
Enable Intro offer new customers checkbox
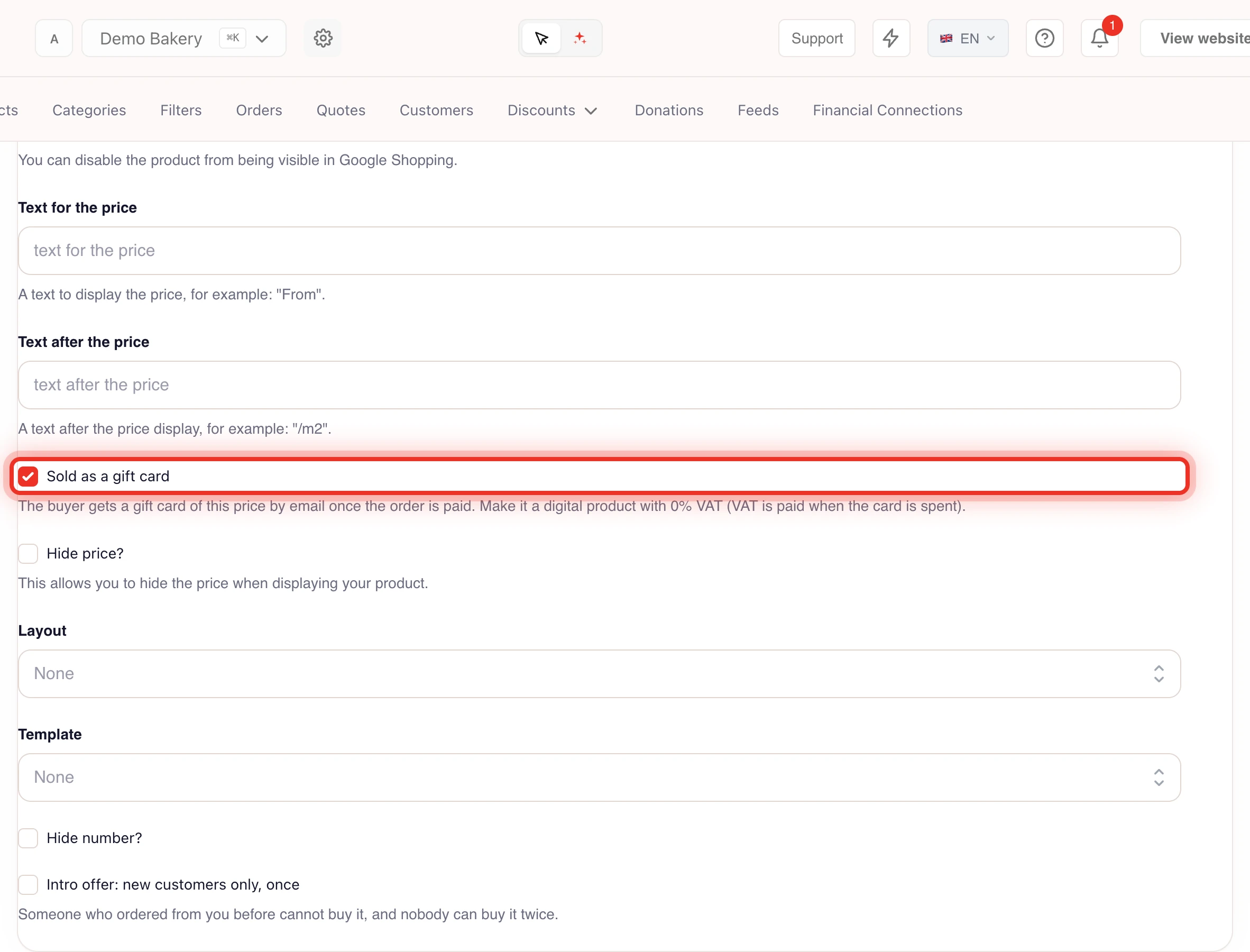coord(27,884)
